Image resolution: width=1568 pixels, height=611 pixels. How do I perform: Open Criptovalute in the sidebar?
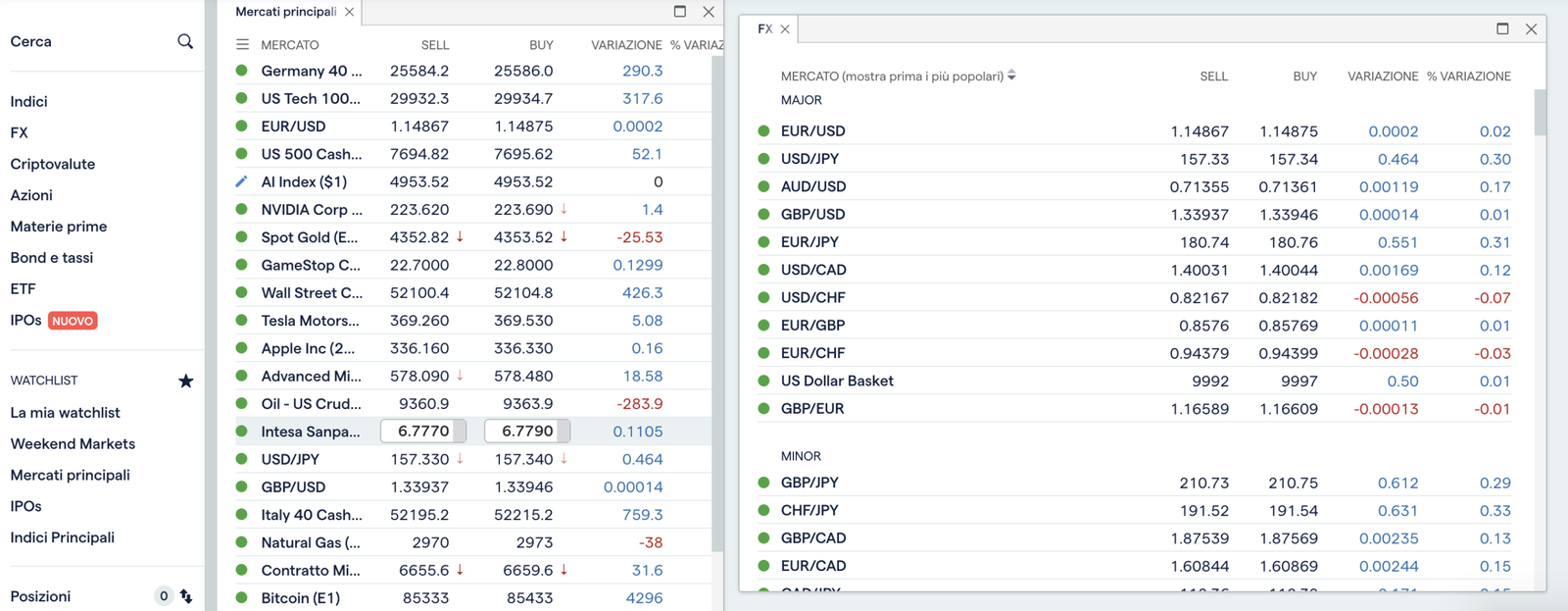(x=53, y=164)
